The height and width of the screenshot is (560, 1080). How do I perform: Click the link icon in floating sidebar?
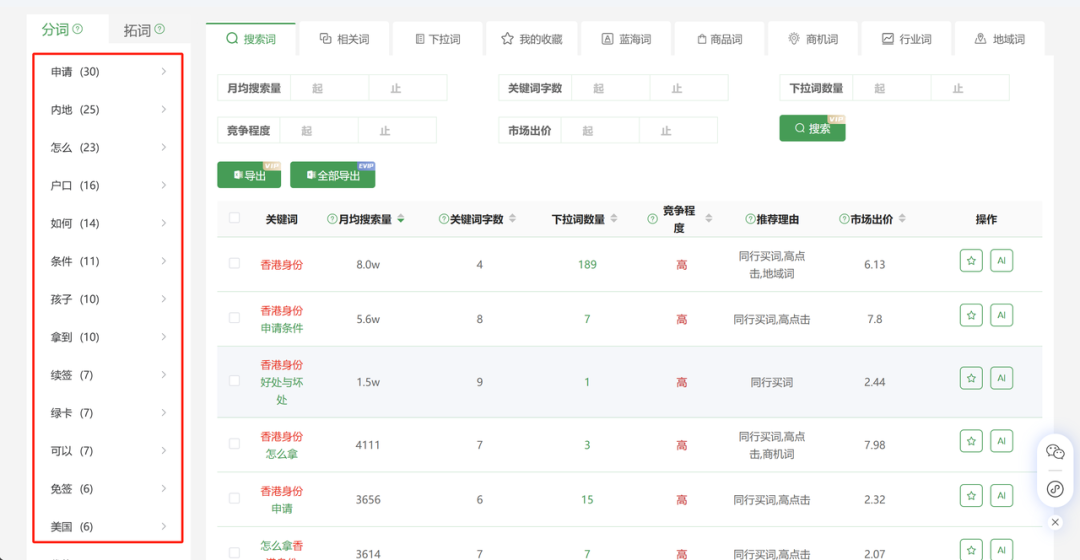tap(1055, 489)
